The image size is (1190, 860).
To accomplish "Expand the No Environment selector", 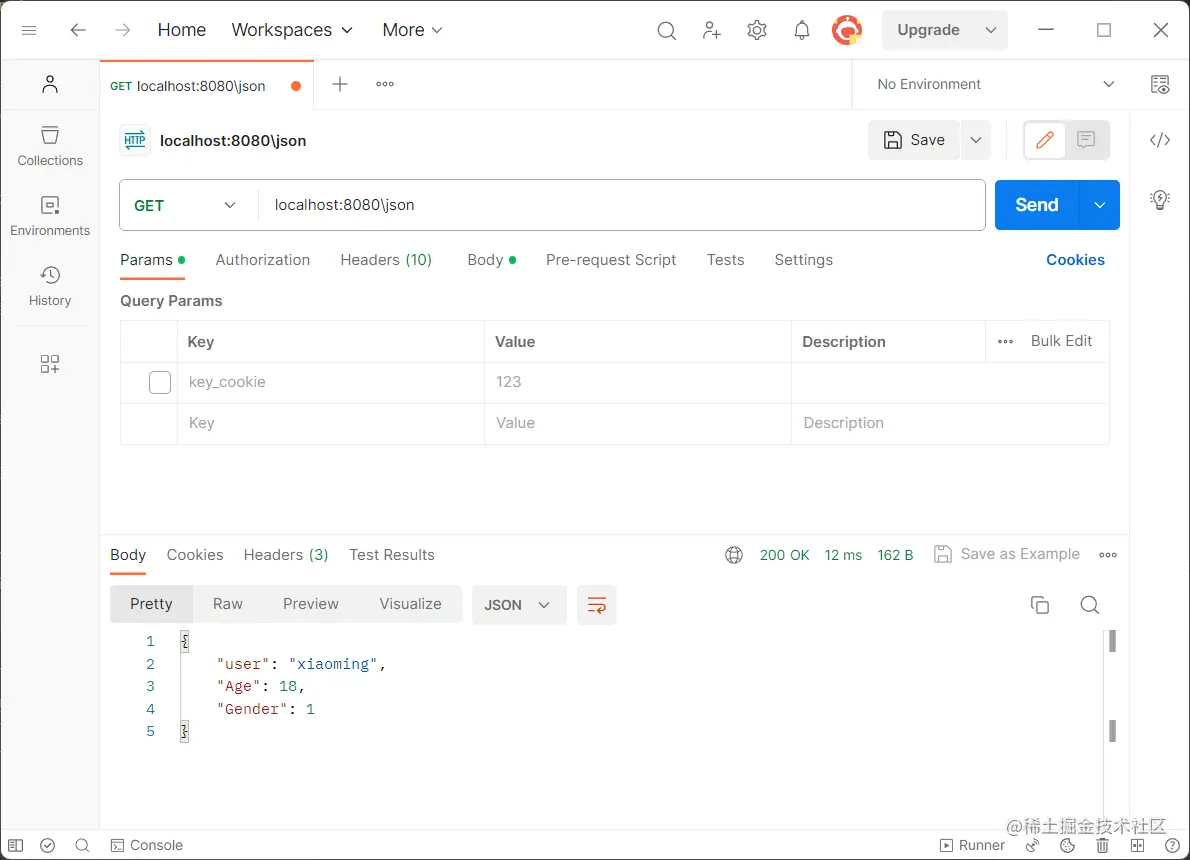I will point(995,84).
